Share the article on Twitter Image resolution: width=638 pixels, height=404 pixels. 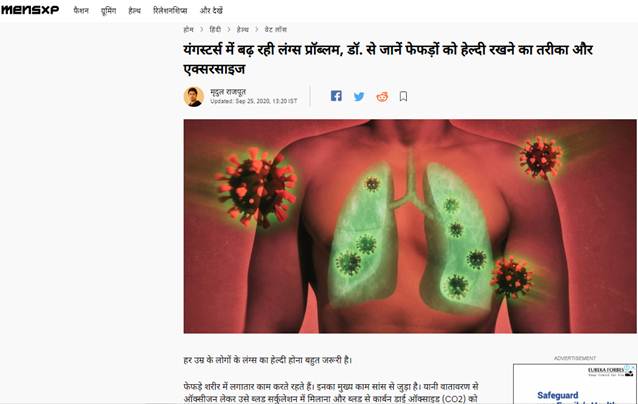click(x=359, y=96)
